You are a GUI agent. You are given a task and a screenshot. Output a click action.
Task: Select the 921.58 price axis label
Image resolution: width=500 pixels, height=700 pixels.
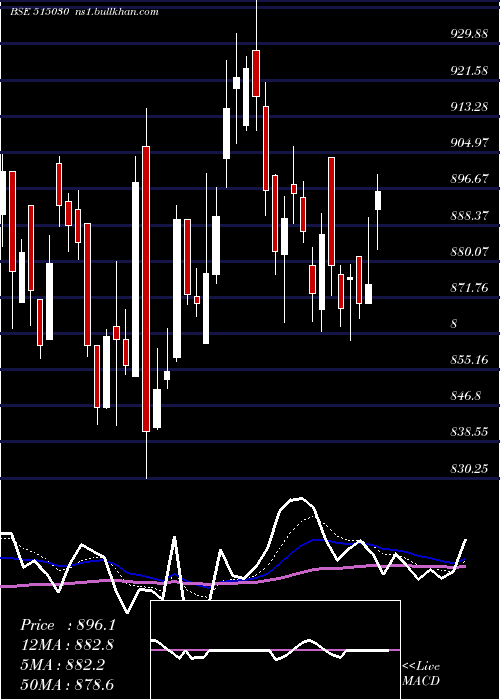(469, 71)
